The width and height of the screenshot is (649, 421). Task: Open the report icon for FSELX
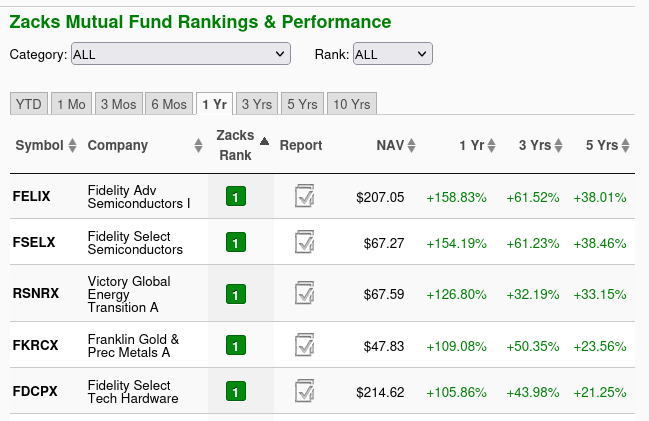click(x=305, y=242)
